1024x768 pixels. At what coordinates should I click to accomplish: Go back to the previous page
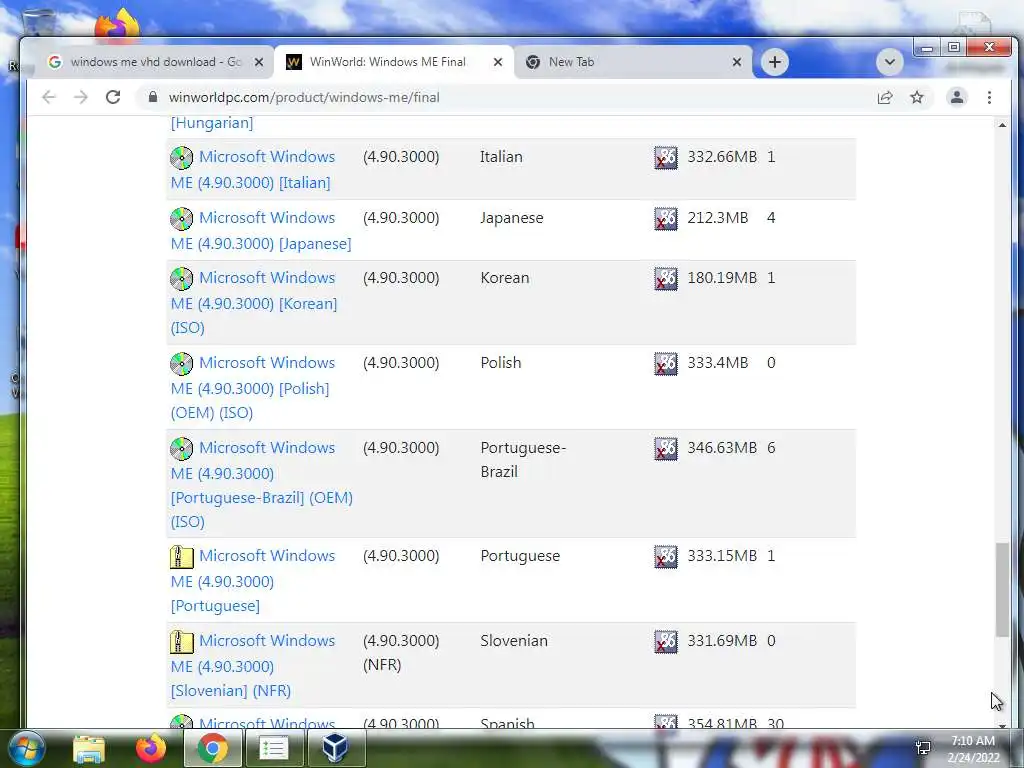point(49,97)
